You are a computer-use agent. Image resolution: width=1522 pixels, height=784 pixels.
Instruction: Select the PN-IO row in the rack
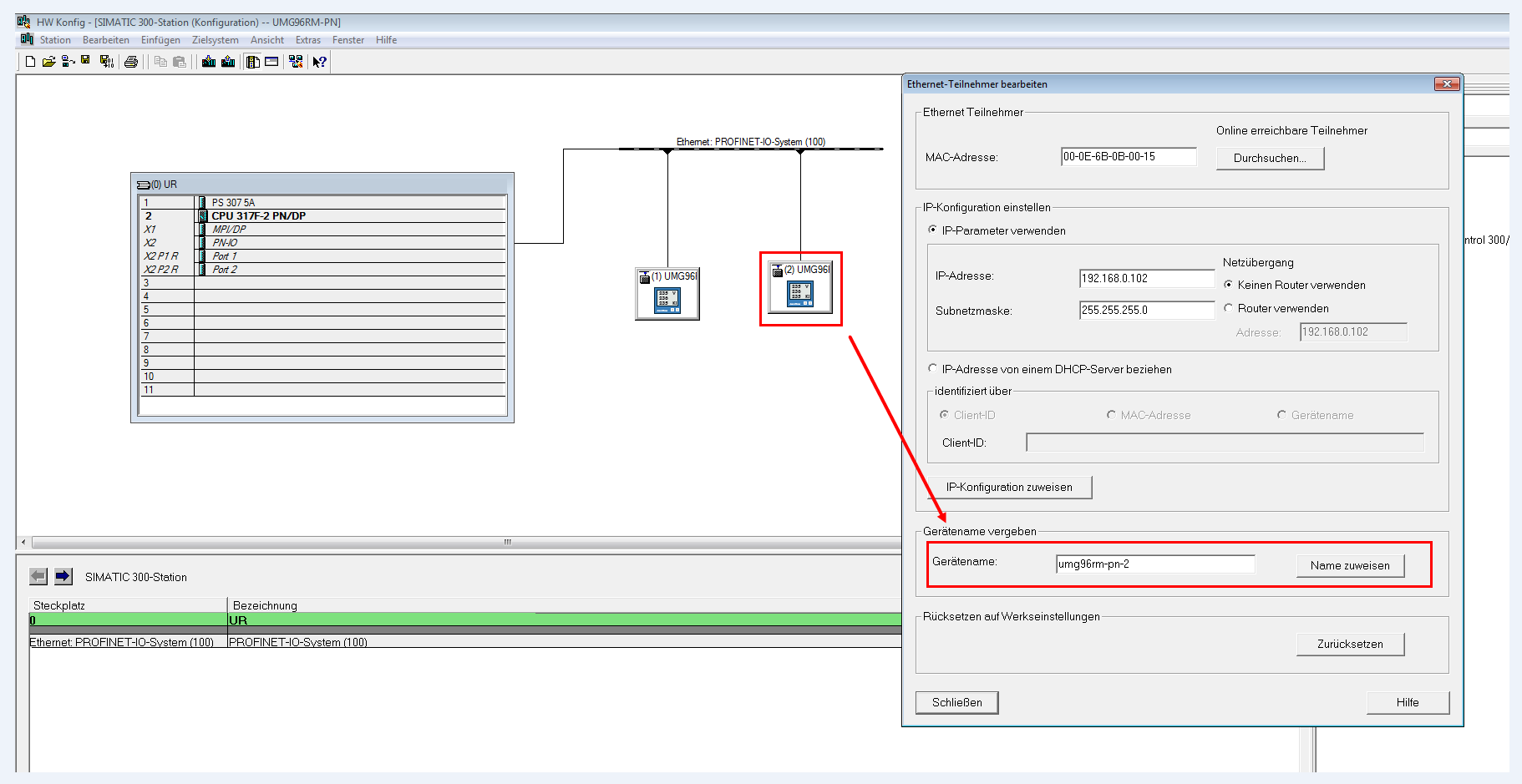323,242
